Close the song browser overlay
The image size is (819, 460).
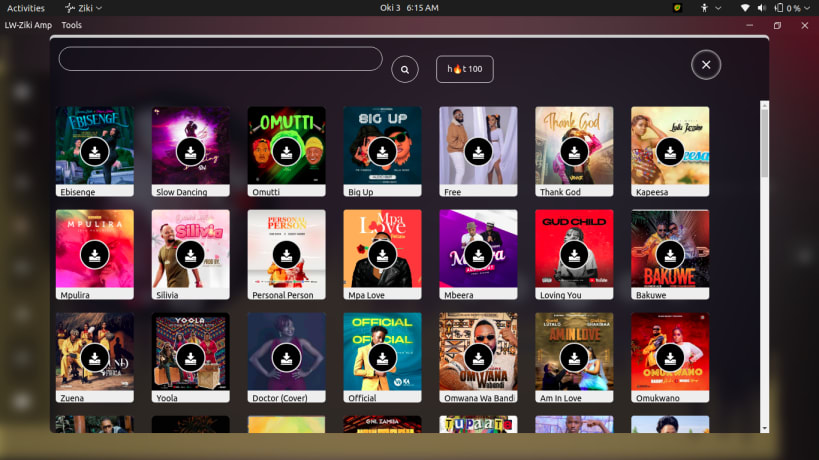pyautogui.click(x=706, y=65)
